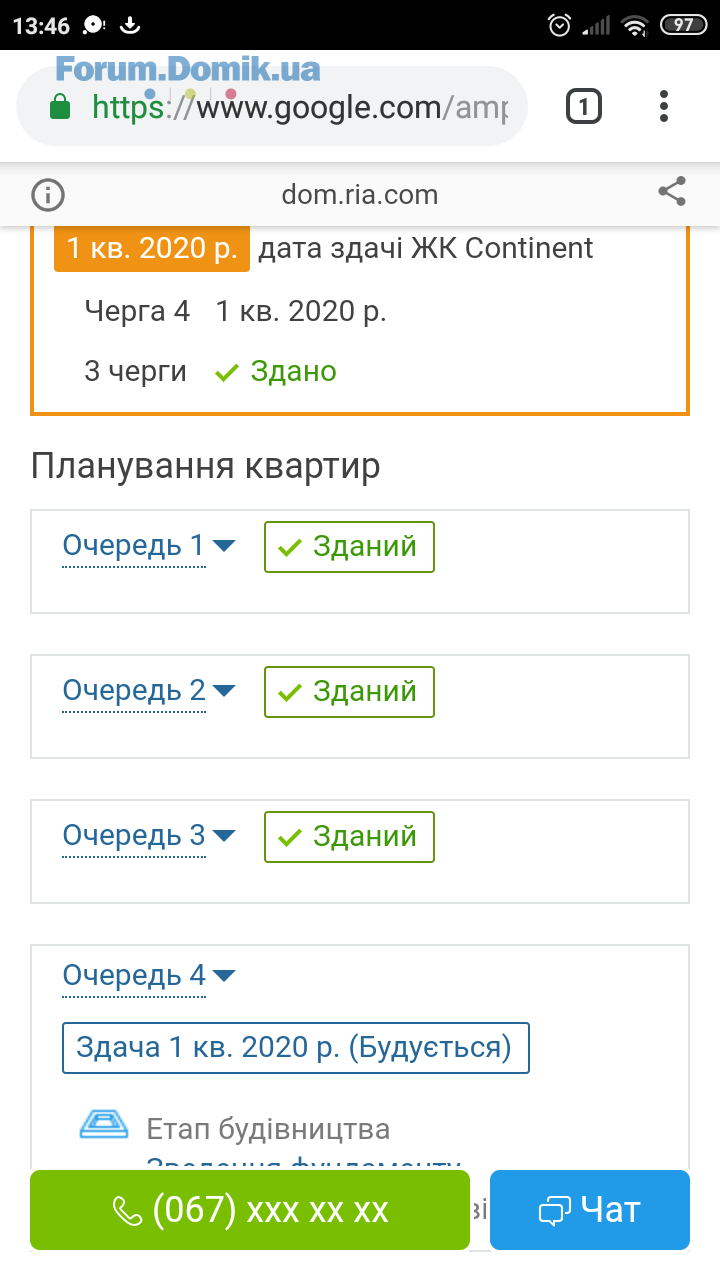Tap the Зданий badge for Очередь 3
720x1280 pixels.
pyautogui.click(x=349, y=837)
